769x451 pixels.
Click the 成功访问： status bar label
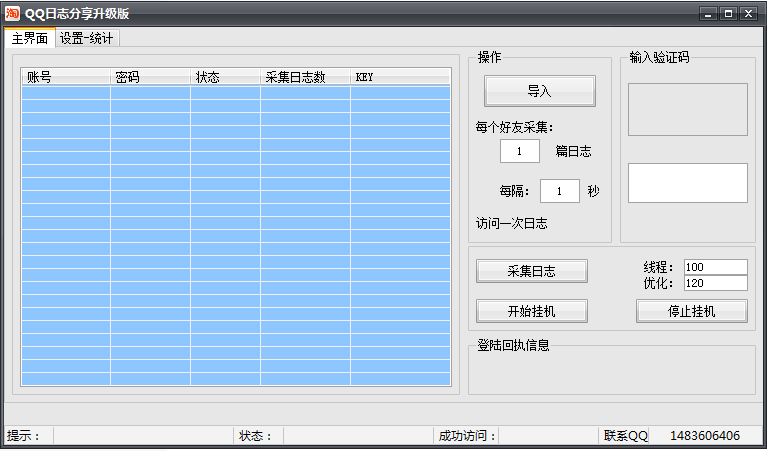pyautogui.click(x=467, y=435)
